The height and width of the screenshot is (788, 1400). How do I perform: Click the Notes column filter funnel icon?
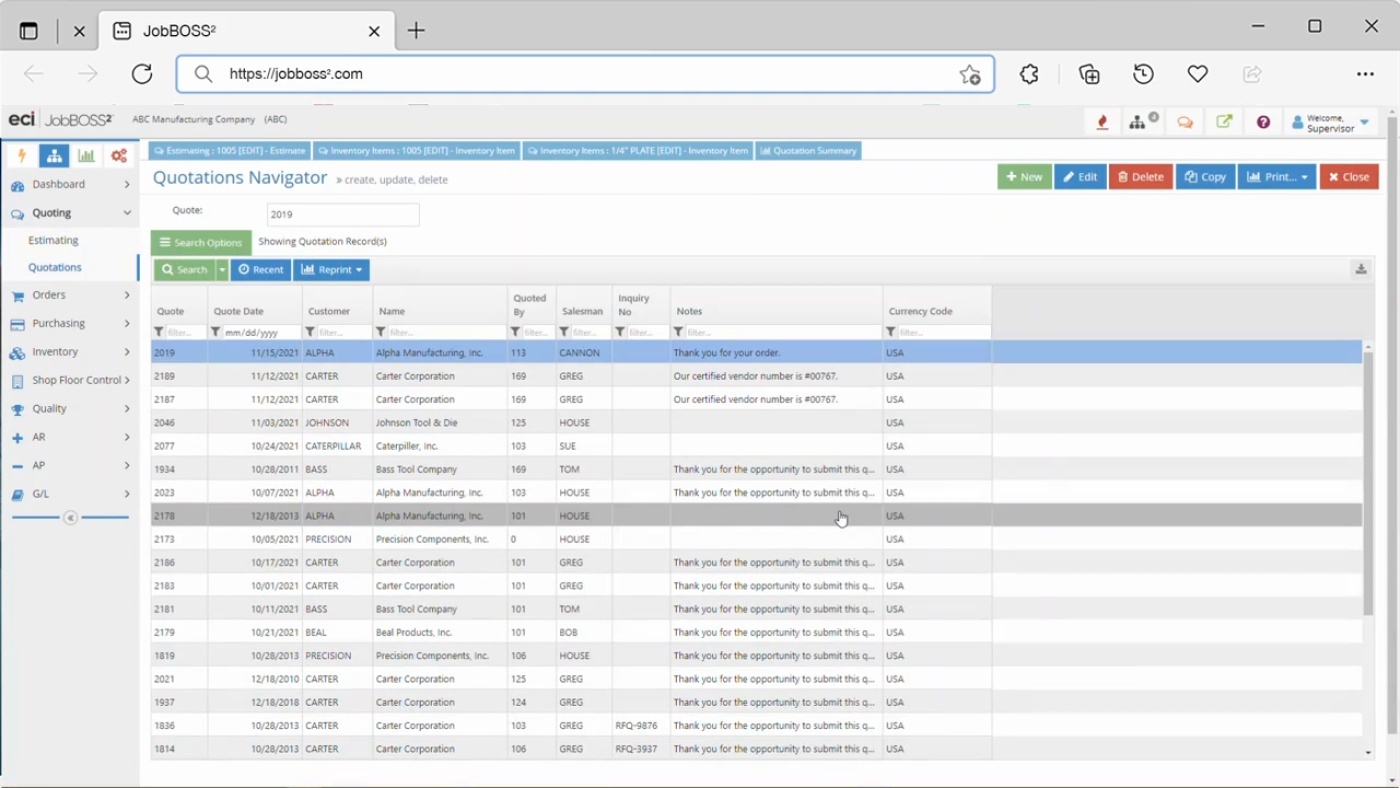(x=678, y=332)
